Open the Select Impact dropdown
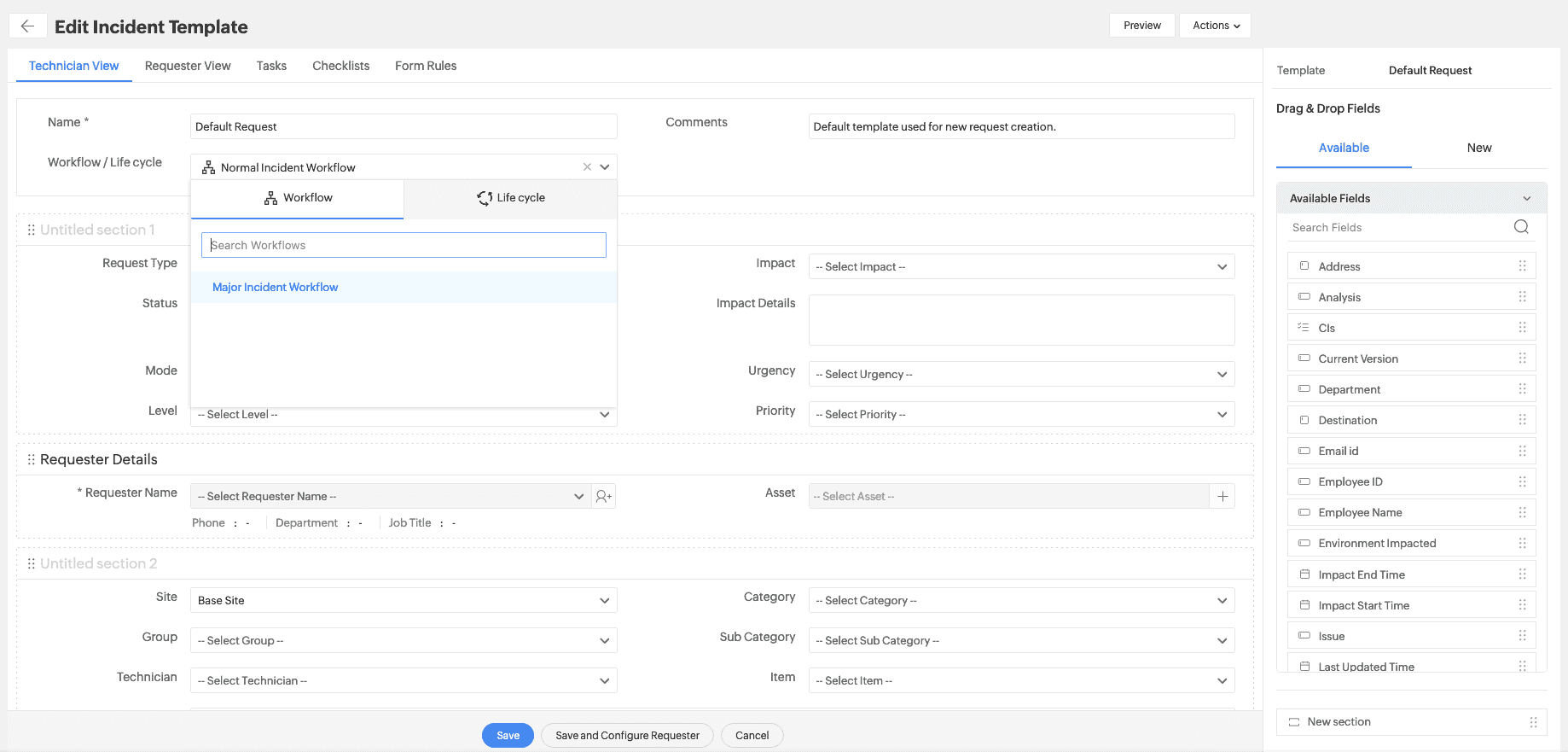Image resolution: width=1568 pixels, height=752 pixels. tap(1021, 267)
